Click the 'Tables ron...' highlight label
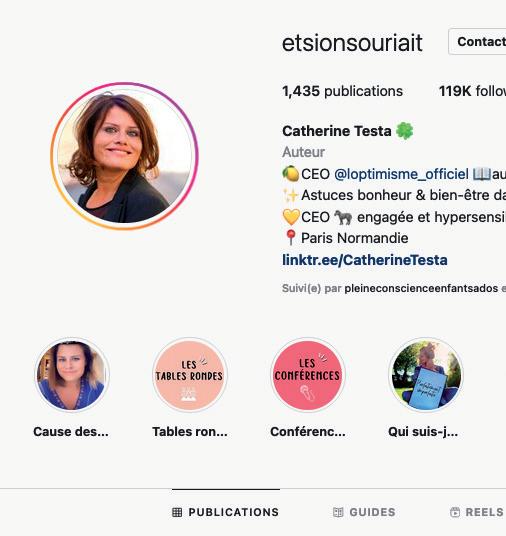This screenshot has height=536, width=506. [190, 432]
